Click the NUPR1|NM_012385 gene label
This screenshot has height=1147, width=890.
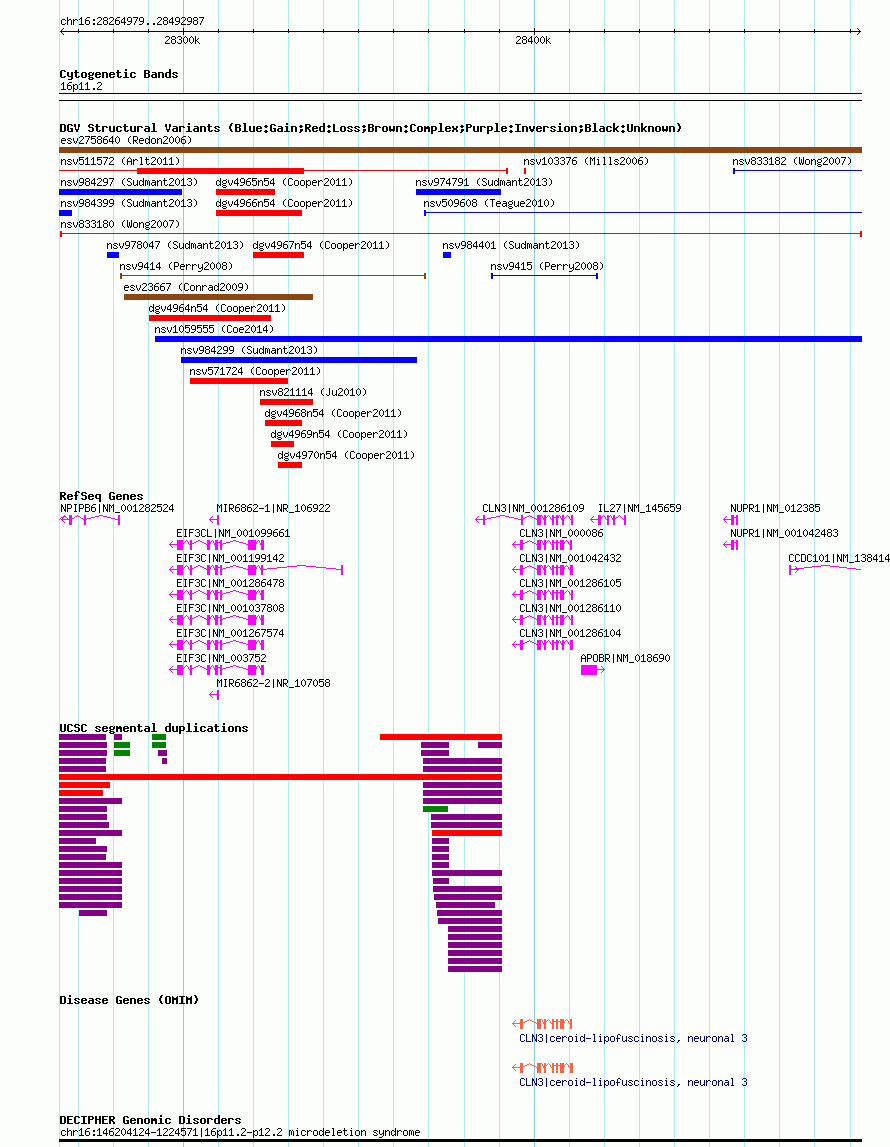pyautogui.click(x=775, y=508)
